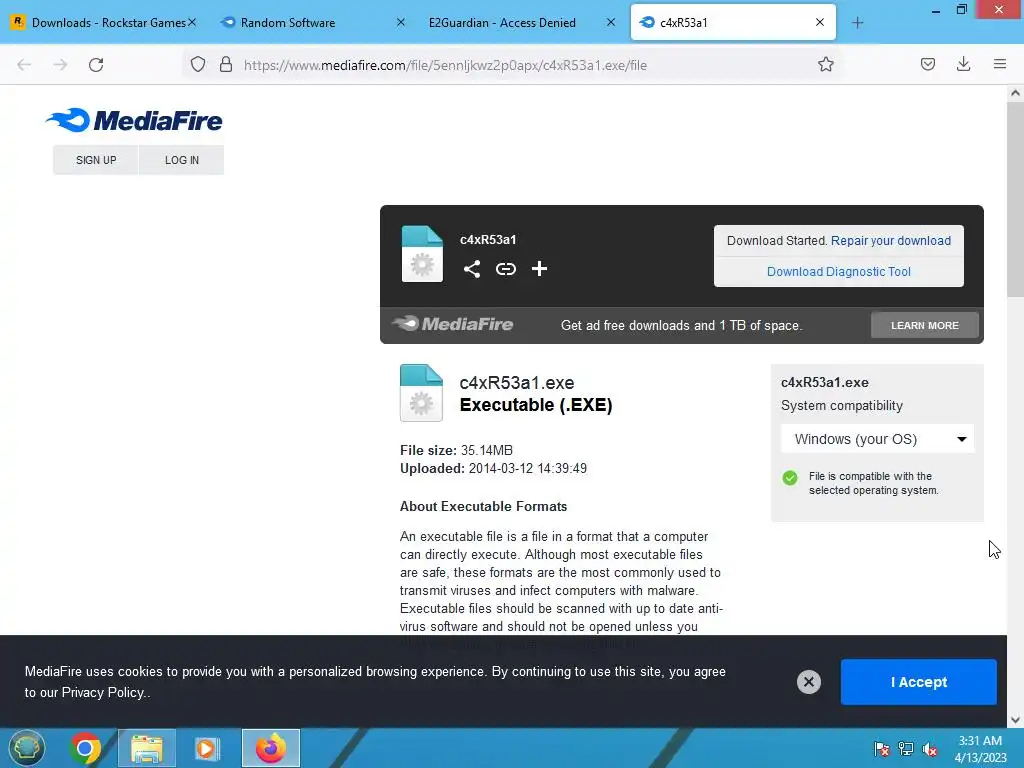Open the Action Center flag icon
Screen dimensions: 1024x768
pos(881,749)
